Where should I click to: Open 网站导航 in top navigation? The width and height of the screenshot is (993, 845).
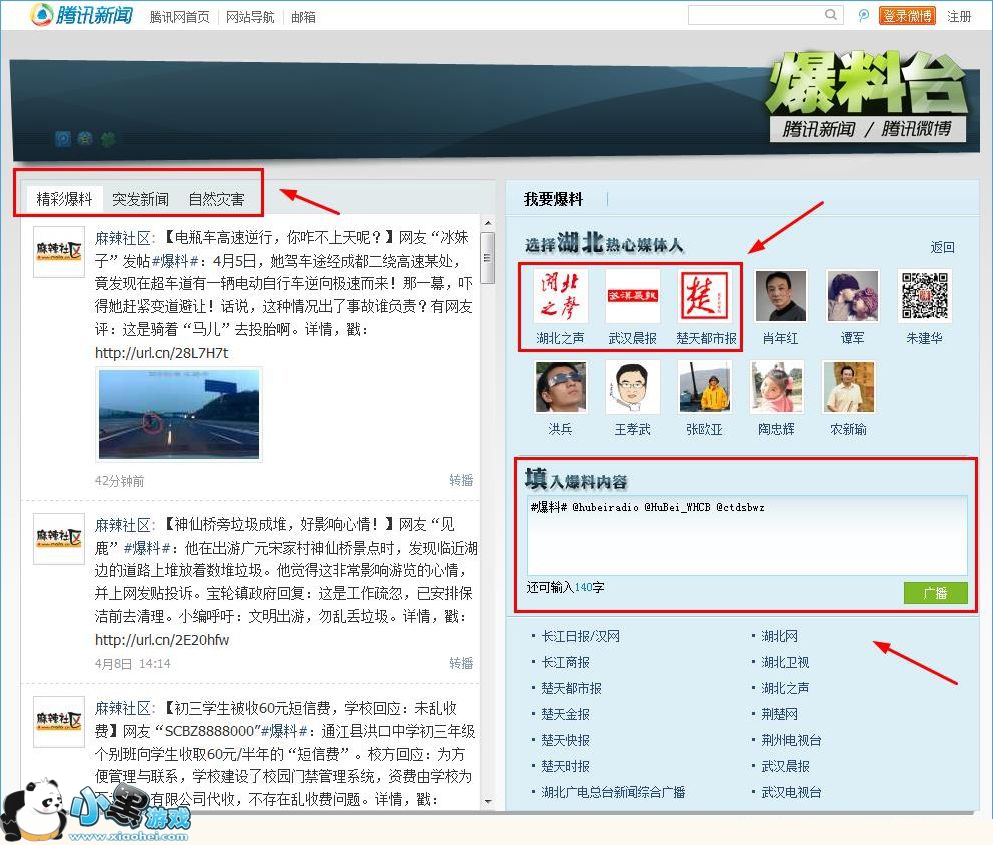click(250, 17)
